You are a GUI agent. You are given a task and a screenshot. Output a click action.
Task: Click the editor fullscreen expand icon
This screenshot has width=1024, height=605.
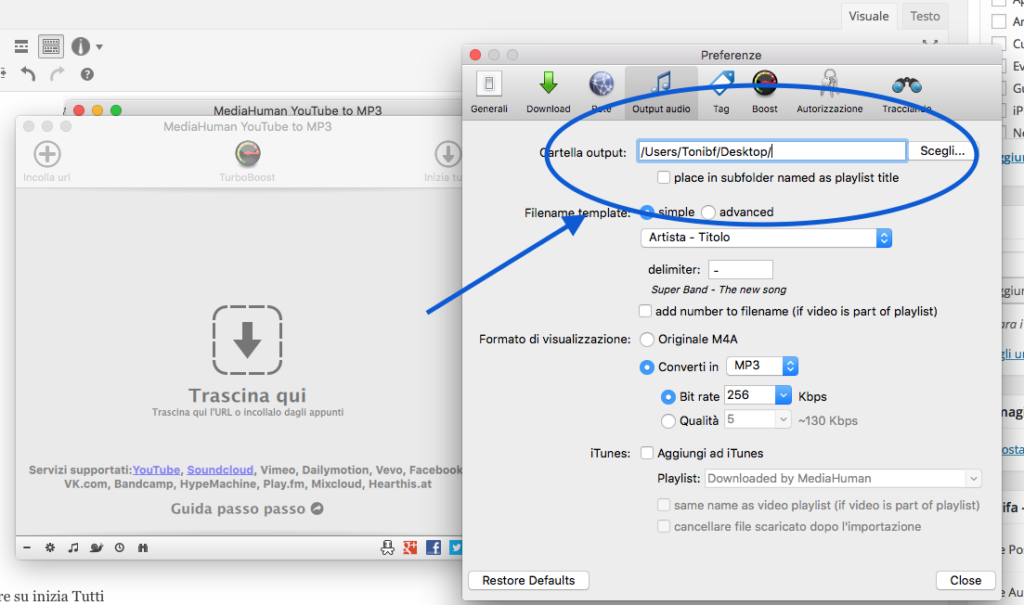[930, 43]
